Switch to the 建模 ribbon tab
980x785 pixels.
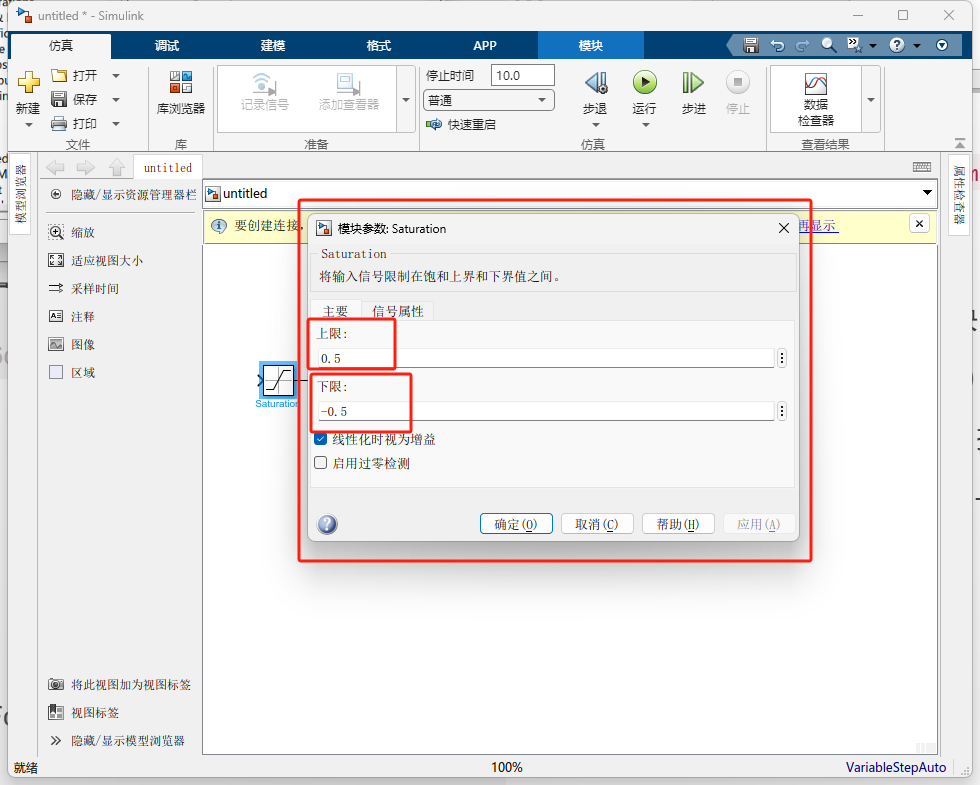coord(273,46)
